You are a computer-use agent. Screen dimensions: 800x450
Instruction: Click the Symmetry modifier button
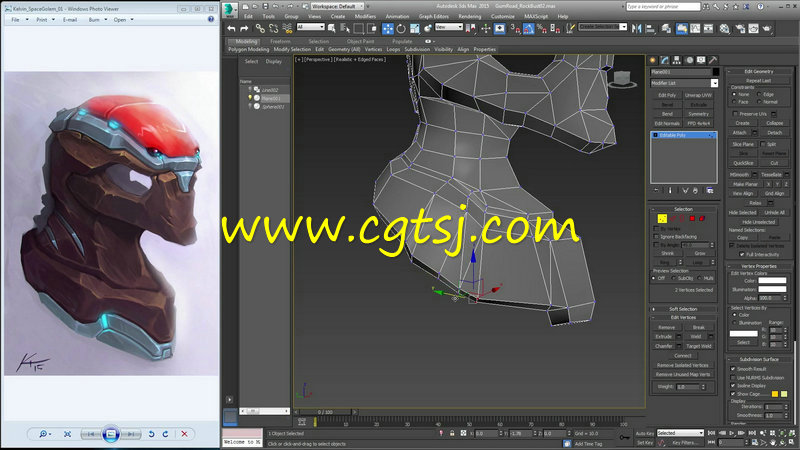click(x=698, y=114)
